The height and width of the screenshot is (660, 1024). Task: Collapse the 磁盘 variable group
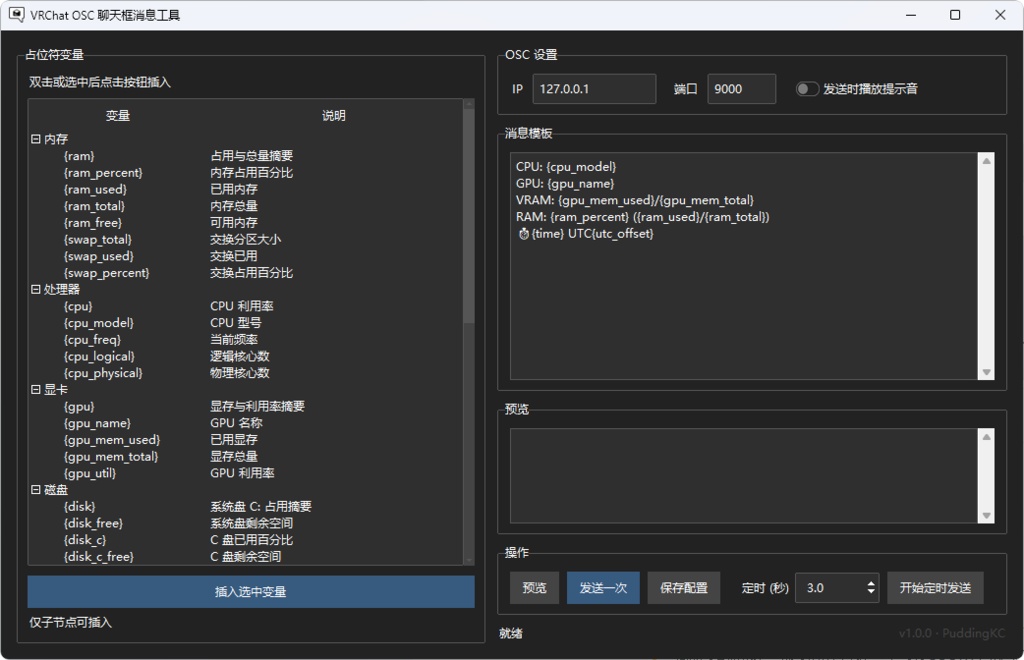point(34,489)
